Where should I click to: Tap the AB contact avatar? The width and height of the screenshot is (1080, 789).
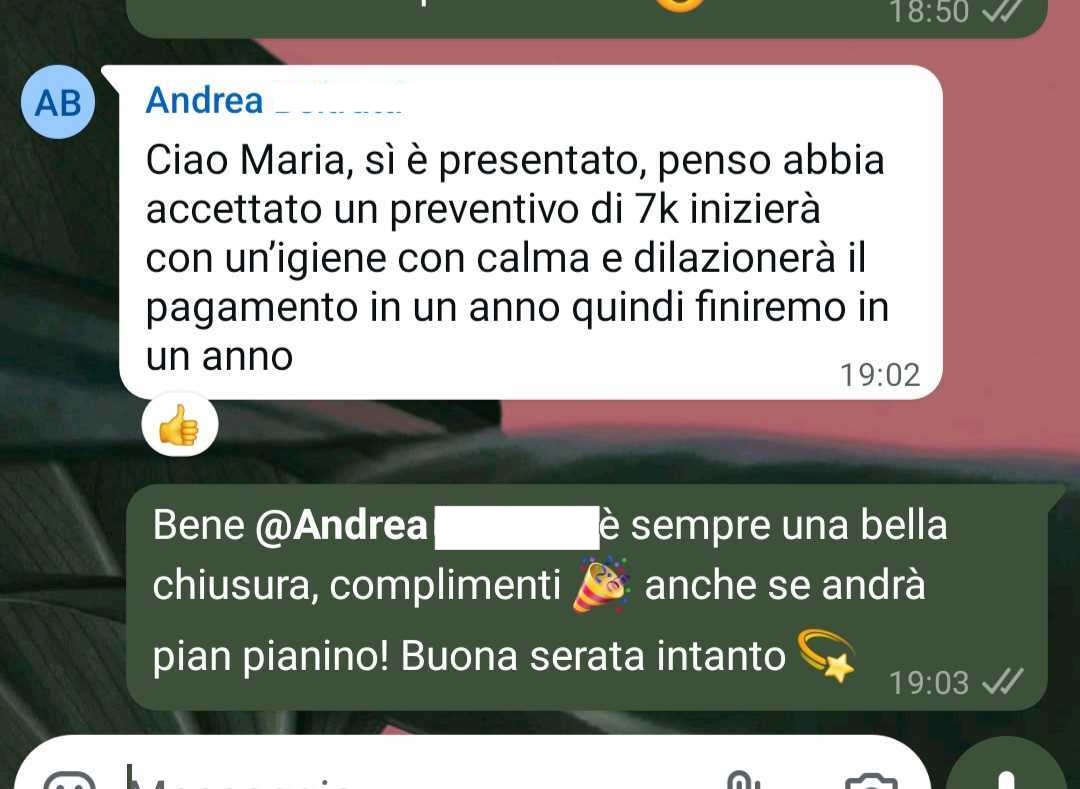pyautogui.click(x=58, y=103)
